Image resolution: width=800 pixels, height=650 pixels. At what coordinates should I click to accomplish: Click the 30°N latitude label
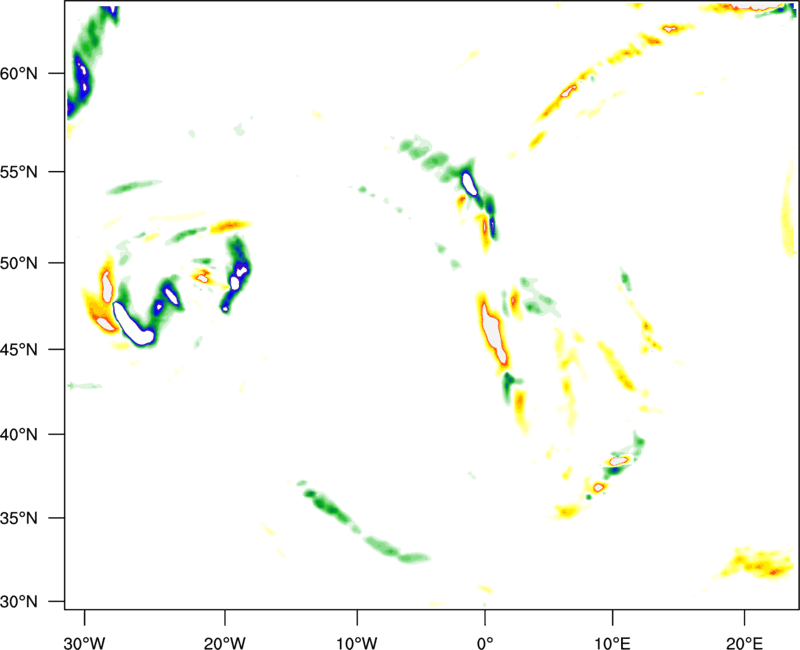(19, 602)
